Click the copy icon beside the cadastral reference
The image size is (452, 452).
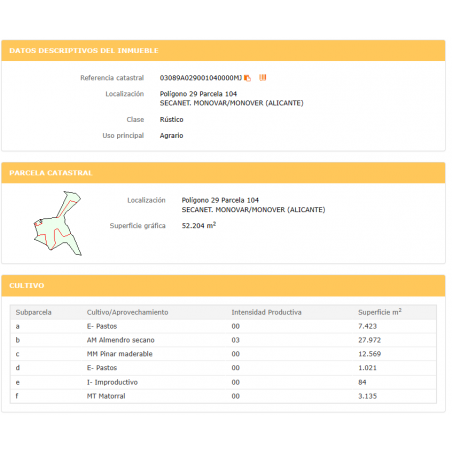coord(247,78)
